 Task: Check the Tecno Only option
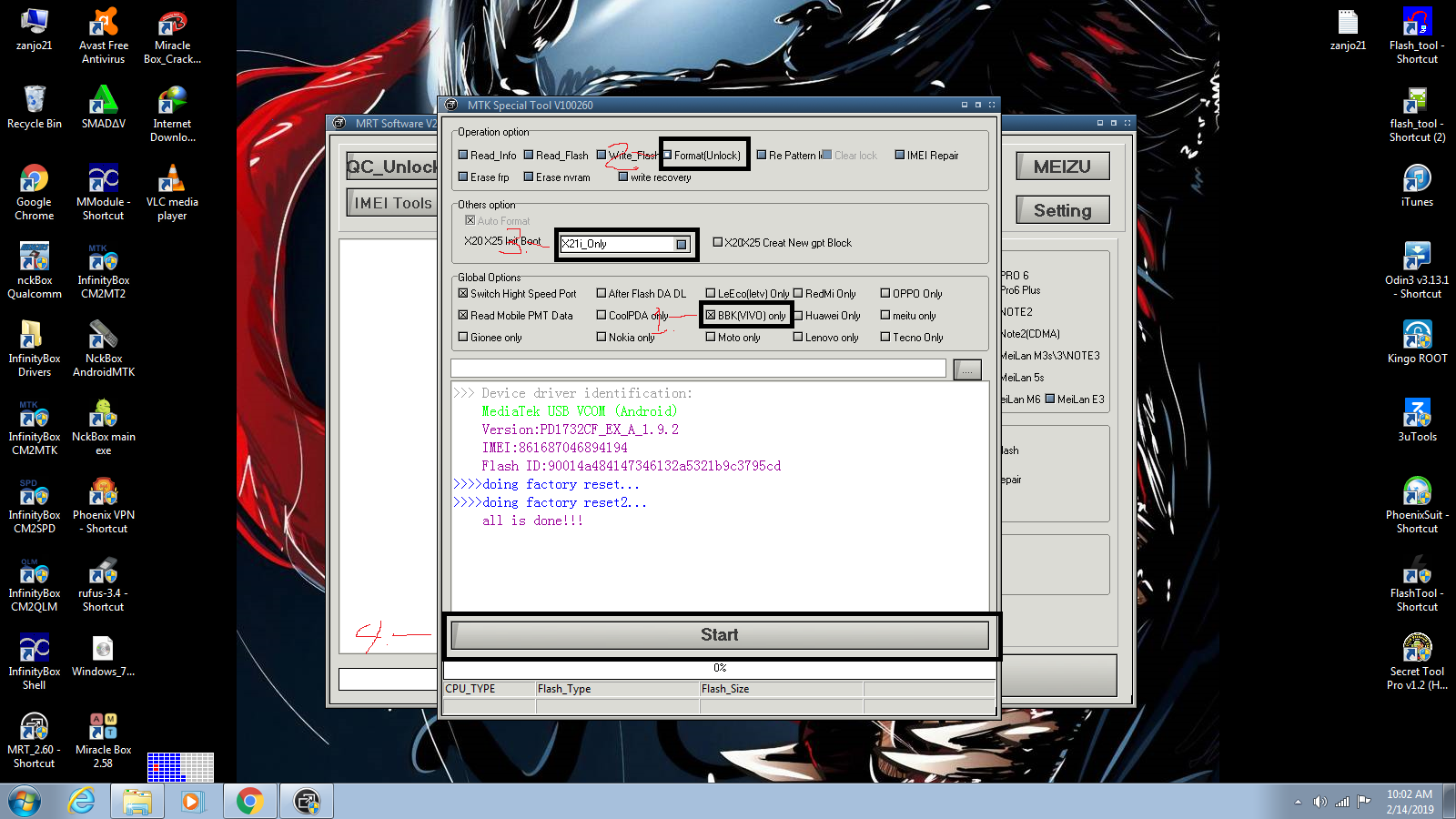click(885, 338)
